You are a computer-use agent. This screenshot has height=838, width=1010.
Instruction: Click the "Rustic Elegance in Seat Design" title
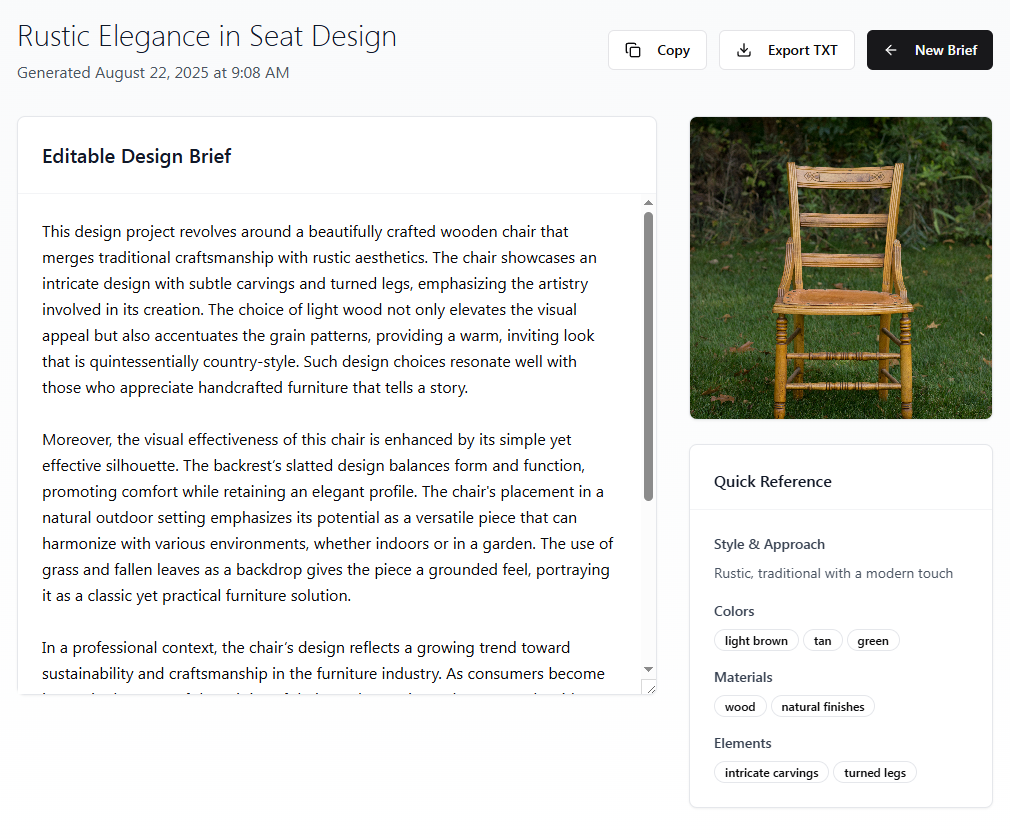tap(207, 36)
